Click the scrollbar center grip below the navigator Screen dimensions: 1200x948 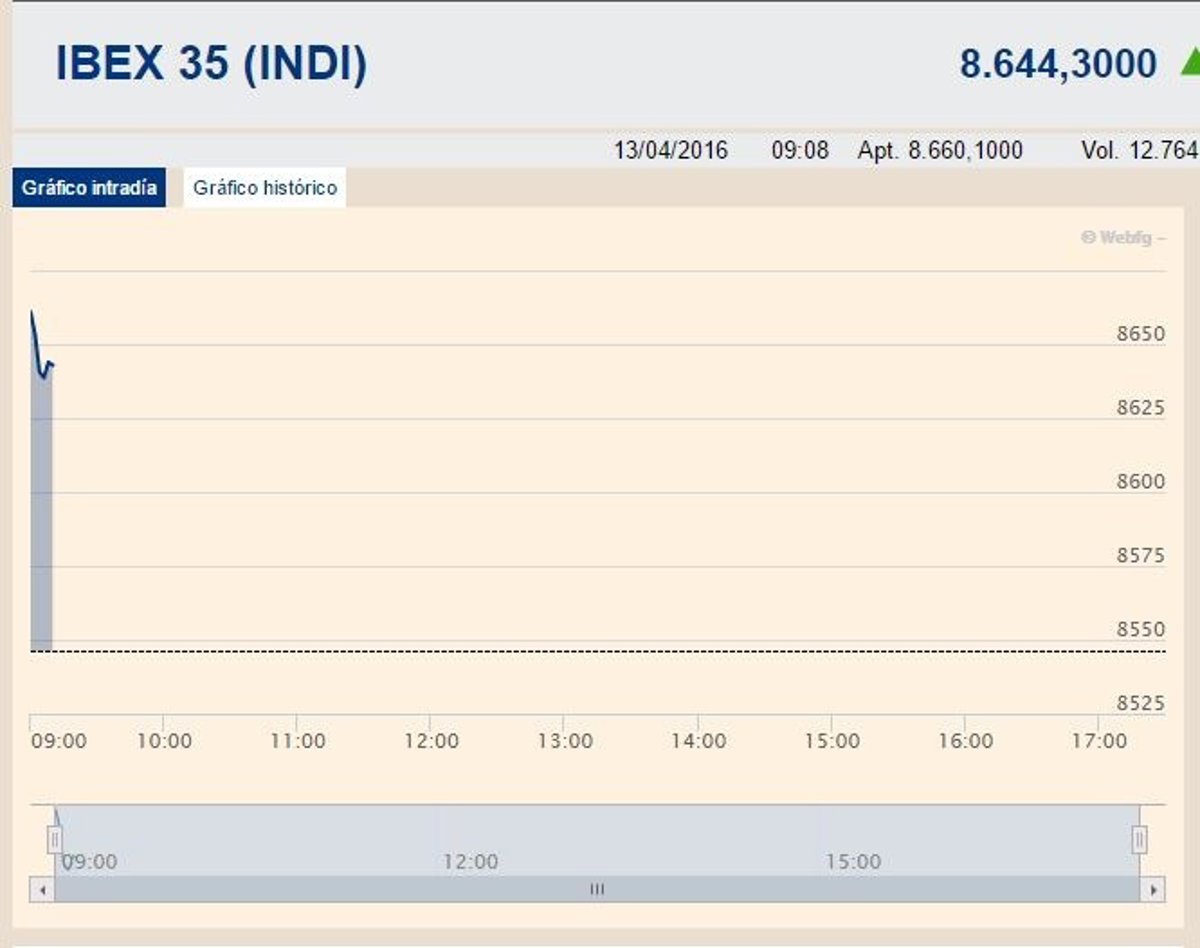[x=597, y=889]
